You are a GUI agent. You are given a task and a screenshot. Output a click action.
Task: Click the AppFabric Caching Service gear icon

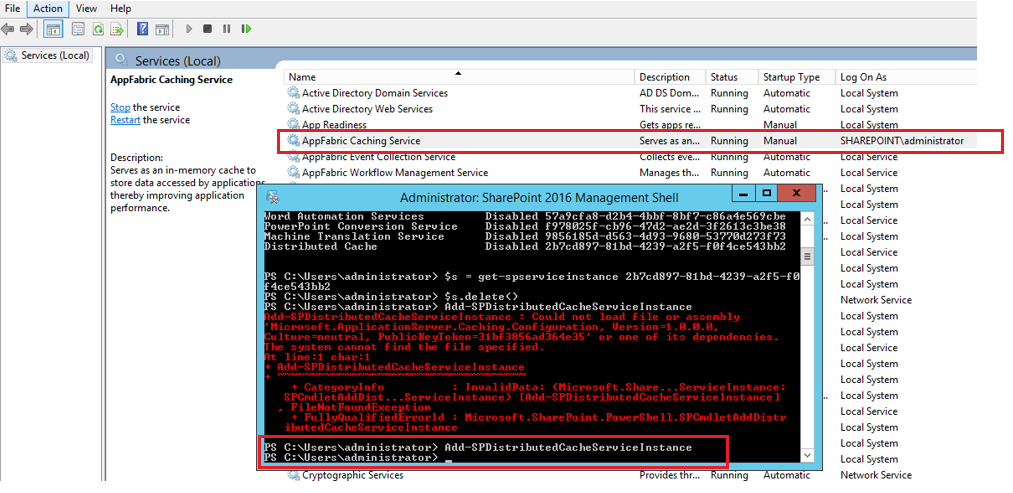(294, 141)
